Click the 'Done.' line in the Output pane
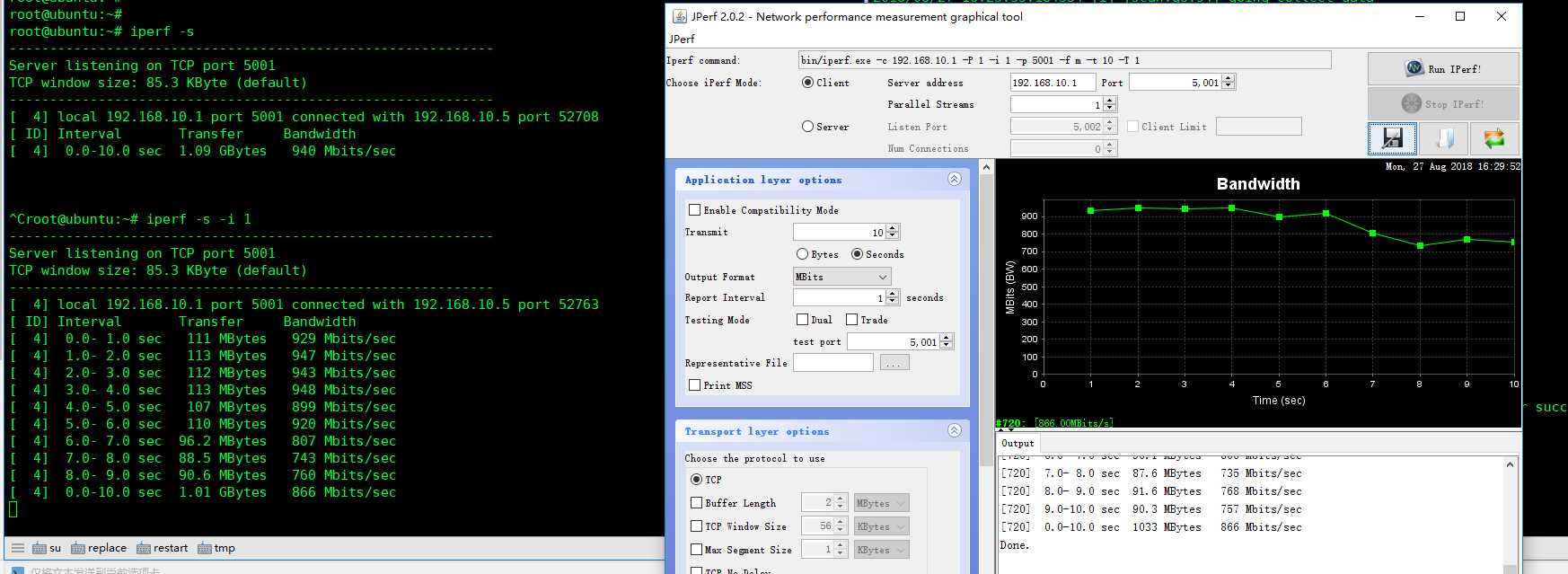 point(1015,545)
